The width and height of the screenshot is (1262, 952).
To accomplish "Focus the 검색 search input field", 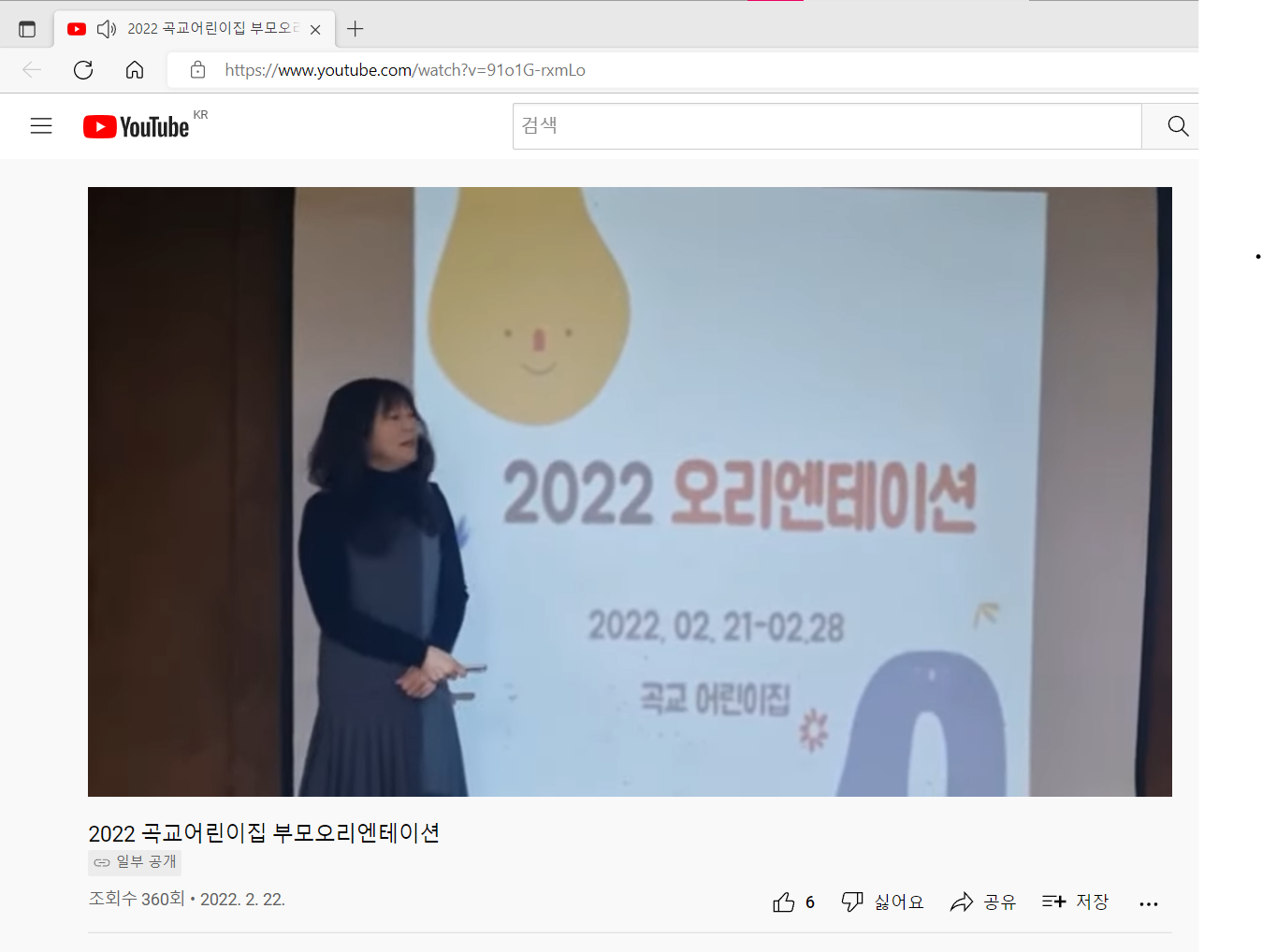I will (827, 126).
